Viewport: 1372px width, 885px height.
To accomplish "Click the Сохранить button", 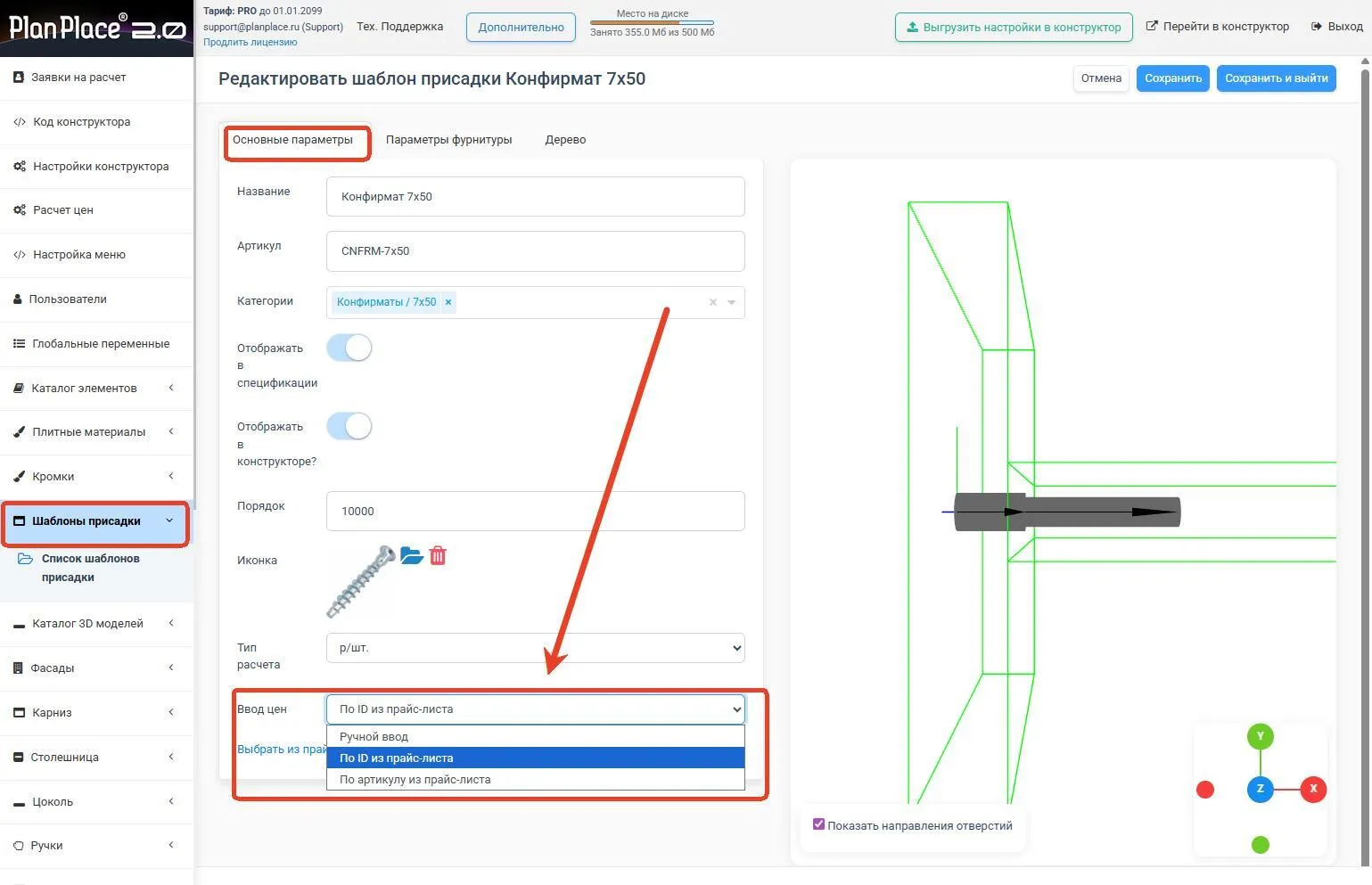I will [x=1173, y=78].
